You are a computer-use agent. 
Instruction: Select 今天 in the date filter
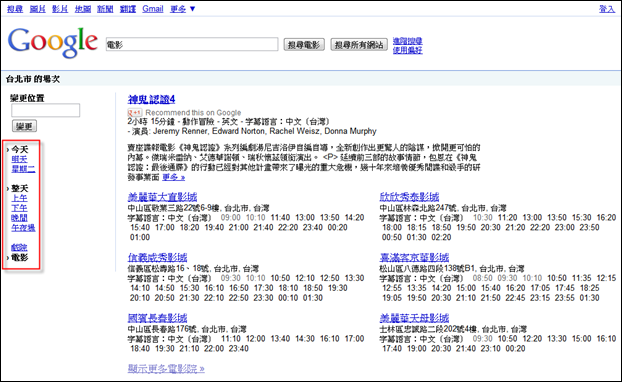tap(20, 150)
